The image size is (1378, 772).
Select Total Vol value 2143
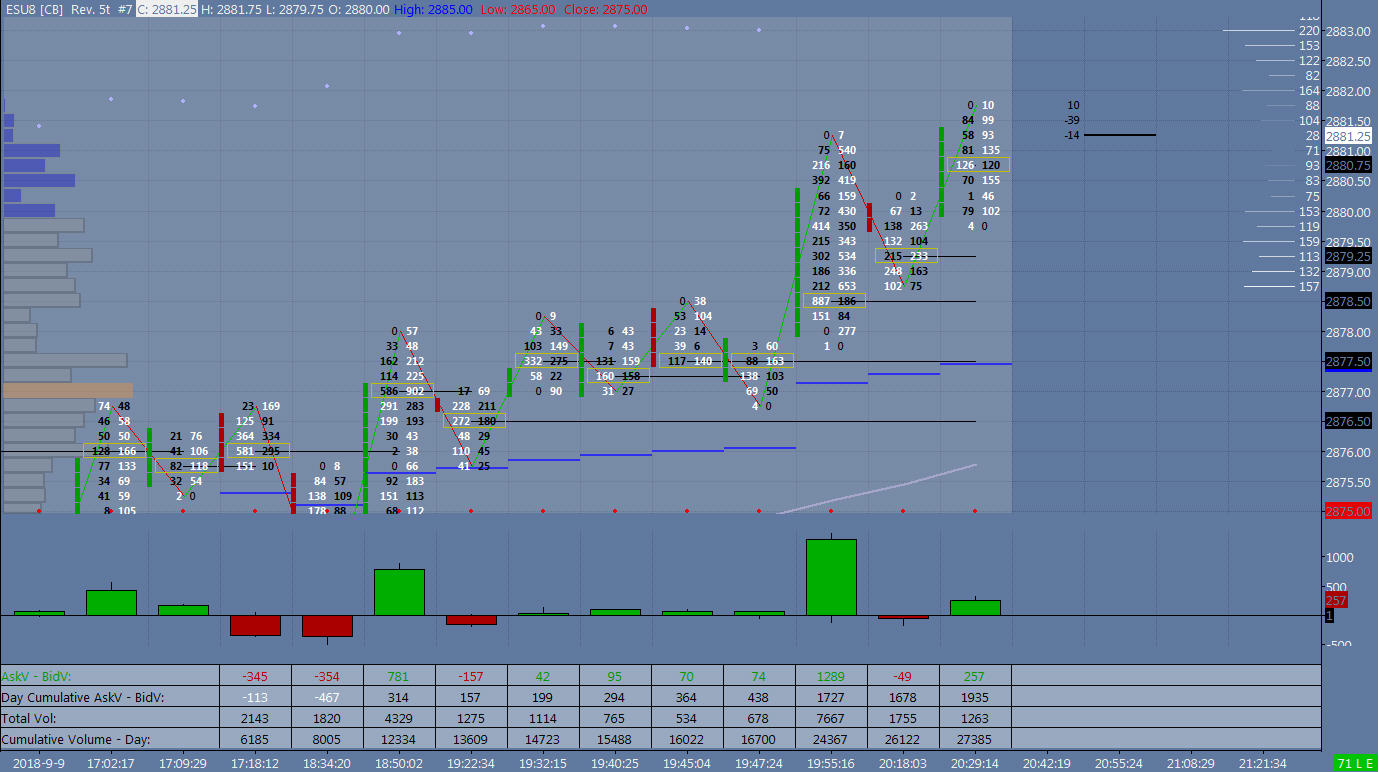(255, 718)
